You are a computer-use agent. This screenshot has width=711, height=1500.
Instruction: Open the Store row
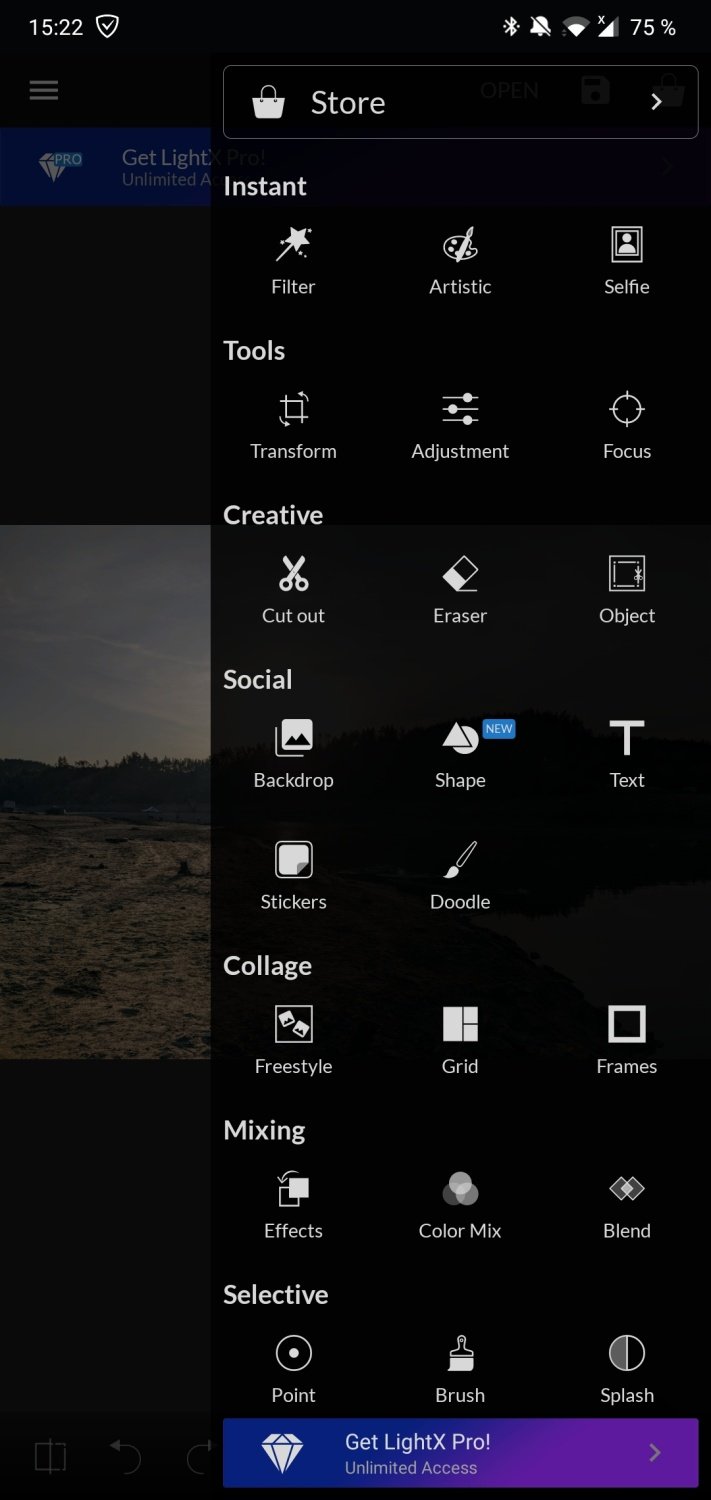point(460,102)
